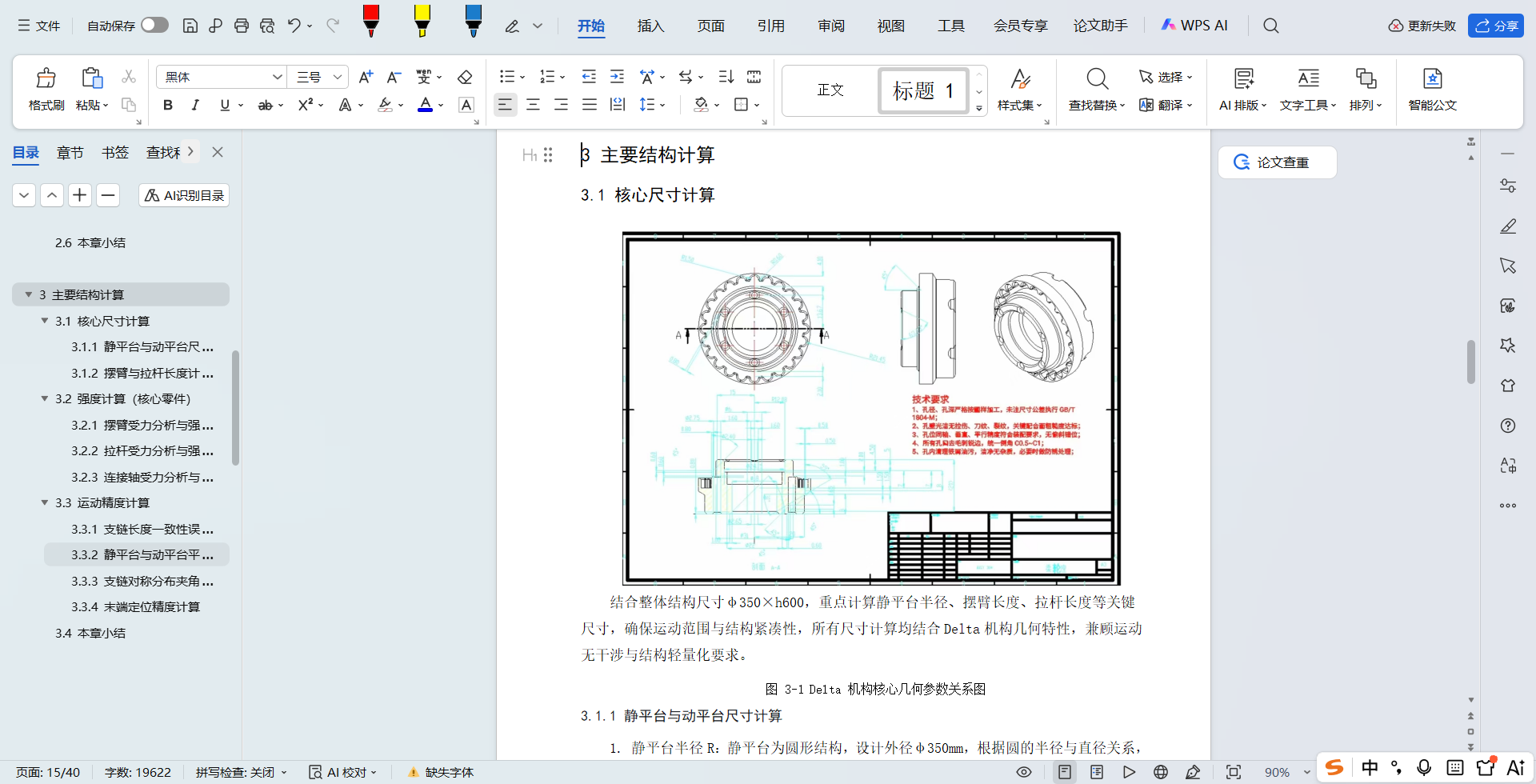
Task: Click the Print icon
Action: coord(242,26)
